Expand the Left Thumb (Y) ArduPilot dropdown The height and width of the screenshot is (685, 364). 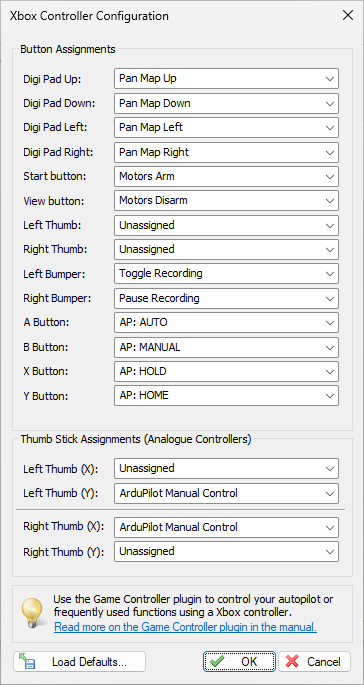(x=226, y=493)
